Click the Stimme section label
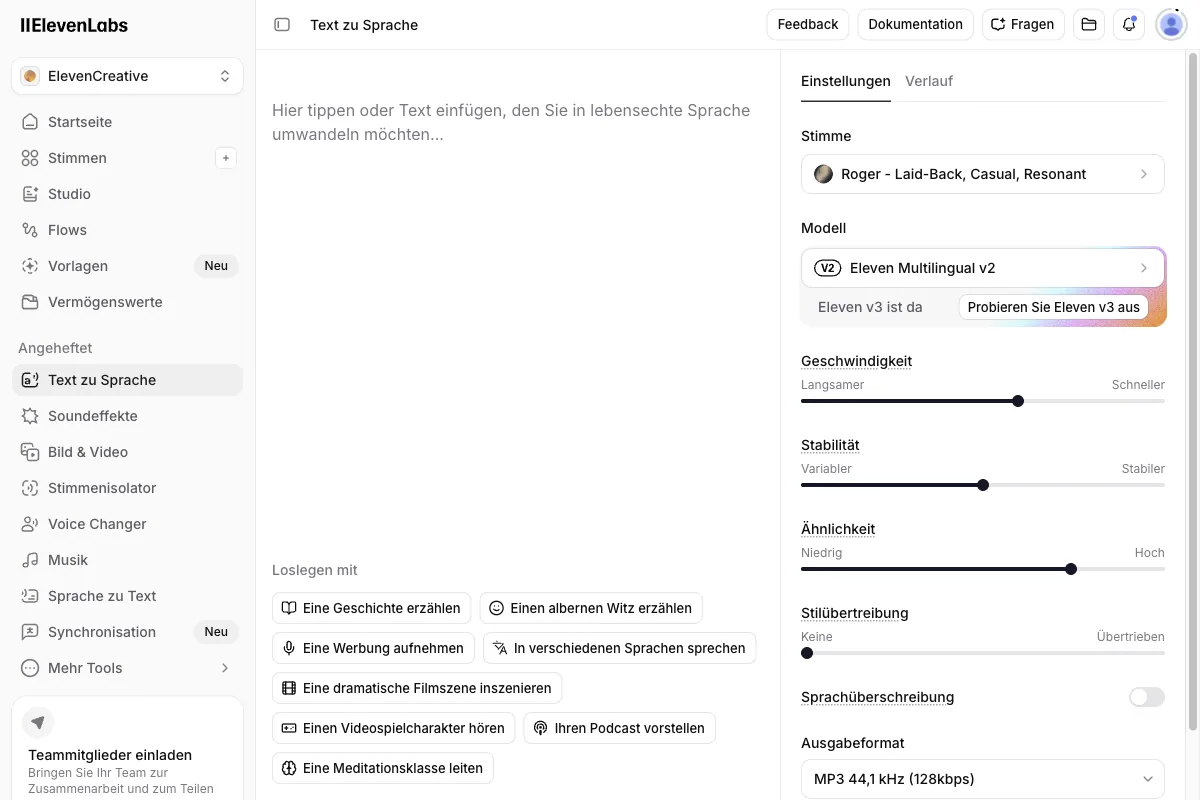The height and width of the screenshot is (800, 1200). [826, 136]
